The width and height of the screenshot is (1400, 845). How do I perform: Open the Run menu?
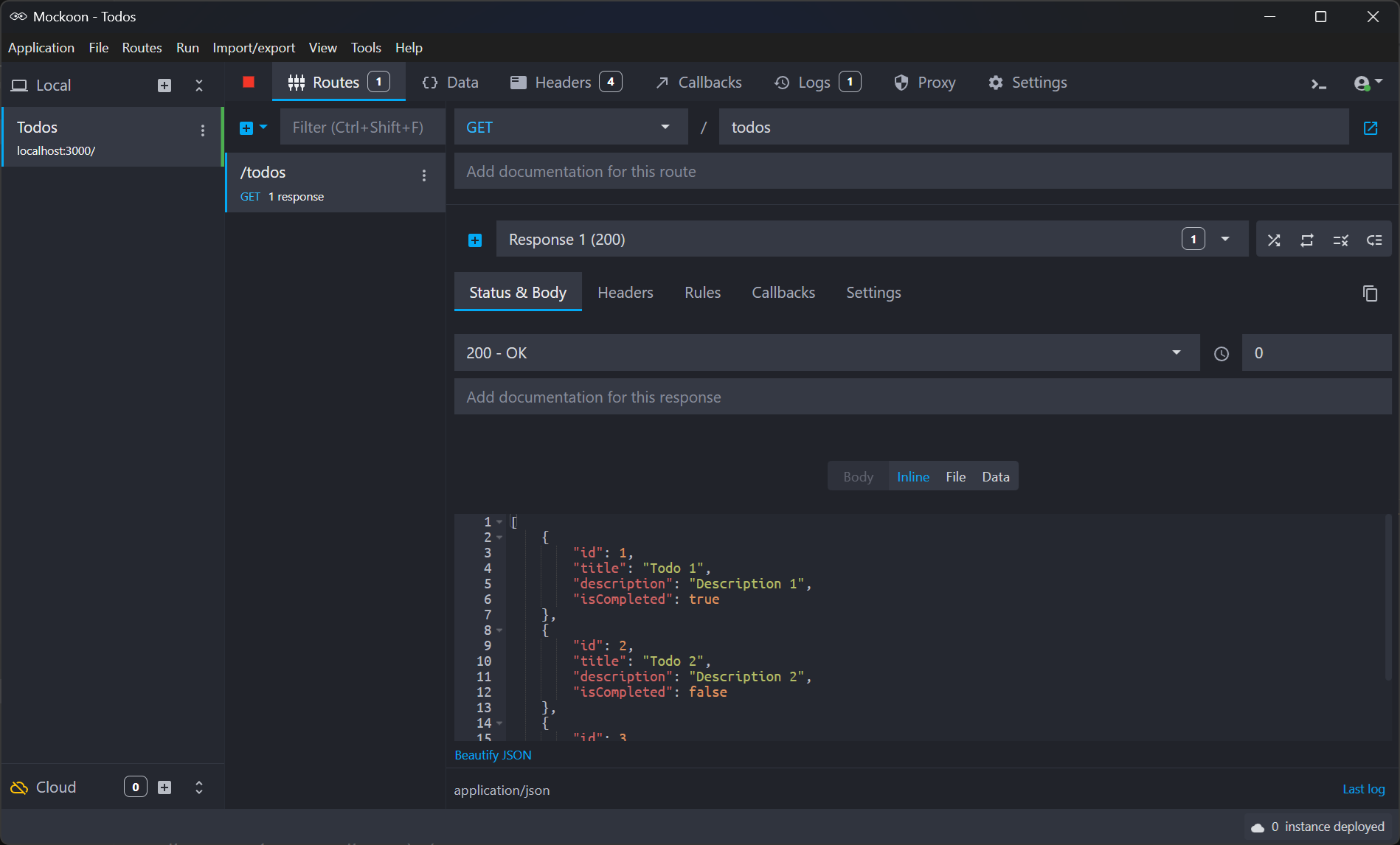click(187, 48)
